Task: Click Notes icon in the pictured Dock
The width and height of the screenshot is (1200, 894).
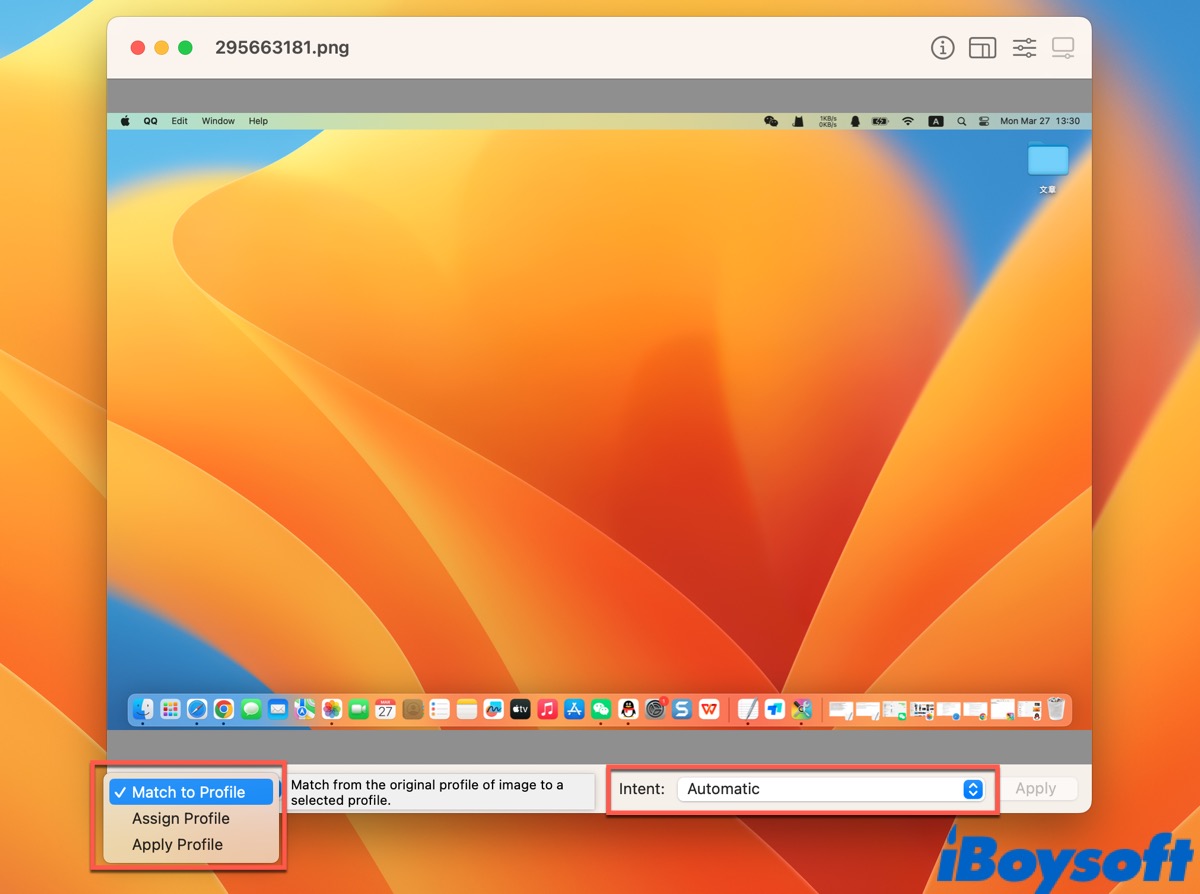Action: [467, 709]
